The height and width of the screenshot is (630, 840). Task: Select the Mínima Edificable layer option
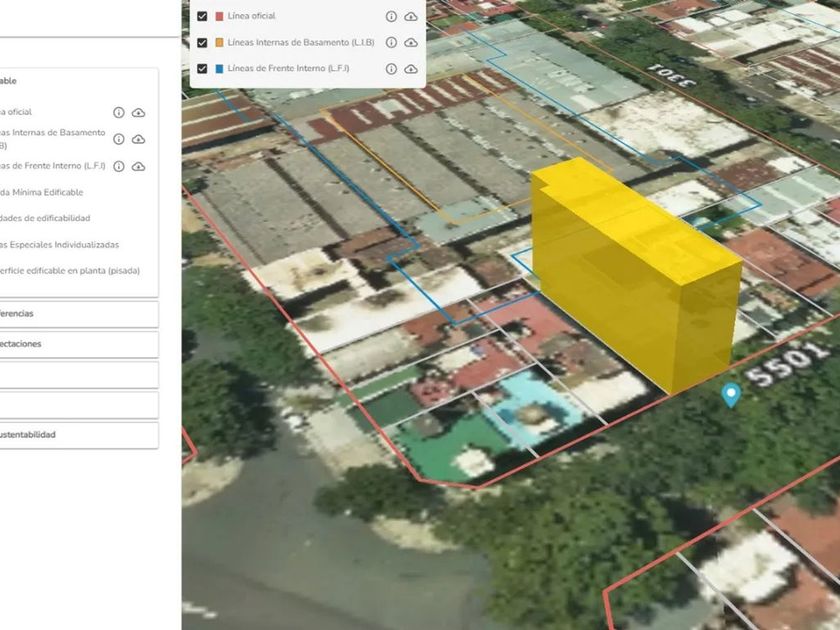tap(42, 192)
